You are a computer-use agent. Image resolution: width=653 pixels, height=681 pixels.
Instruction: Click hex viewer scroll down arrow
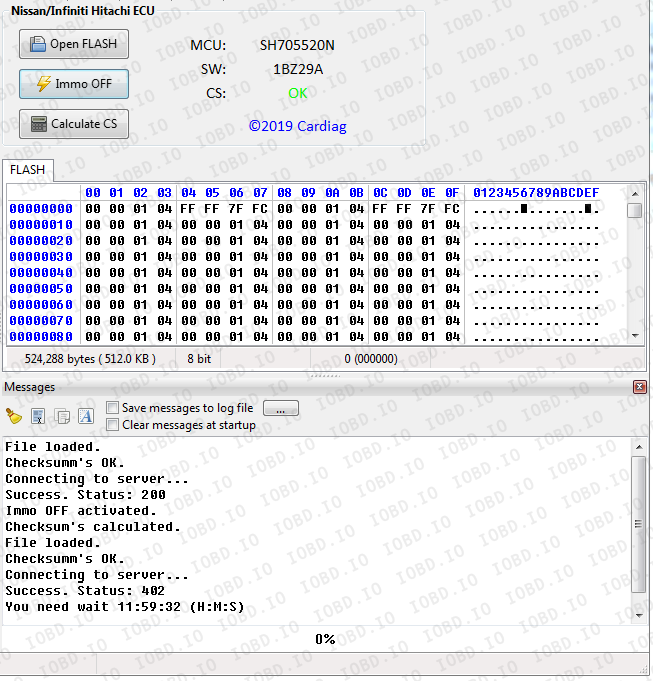pyautogui.click(x=635, y=336)
